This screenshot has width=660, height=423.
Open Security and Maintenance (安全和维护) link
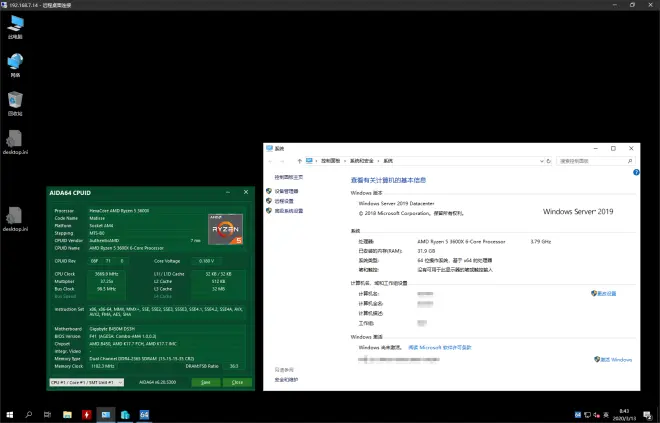286,380
